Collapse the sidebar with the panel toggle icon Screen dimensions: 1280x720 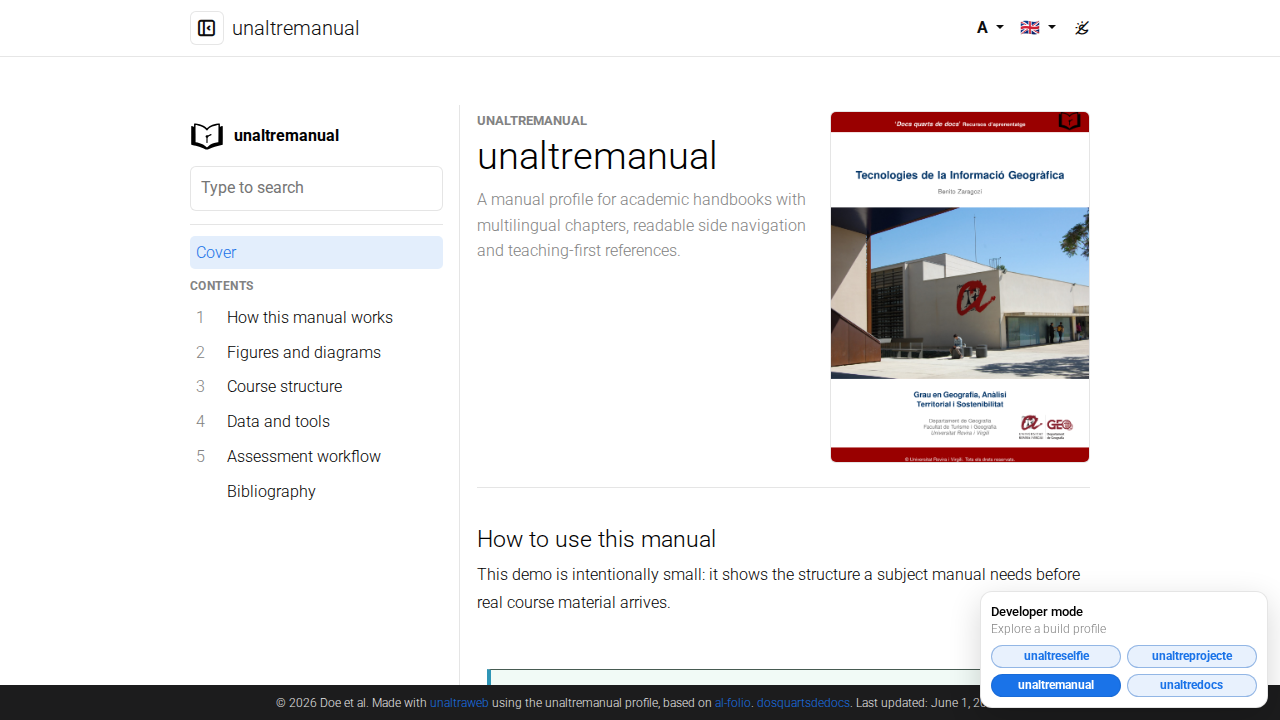coord(207,28)
